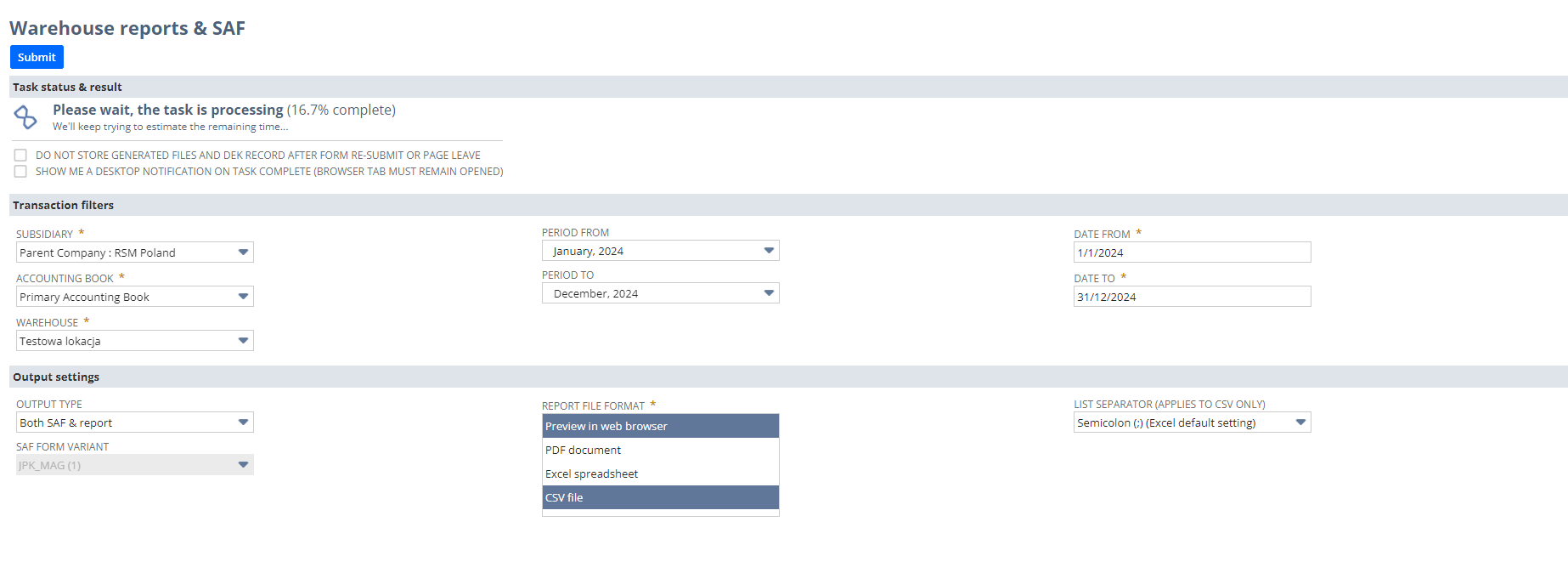Viewport: 1568px width, 567px height.
Task: Open the Warehouse dropdown showing Testowa lokacja
Action: (x=134, y=341)
